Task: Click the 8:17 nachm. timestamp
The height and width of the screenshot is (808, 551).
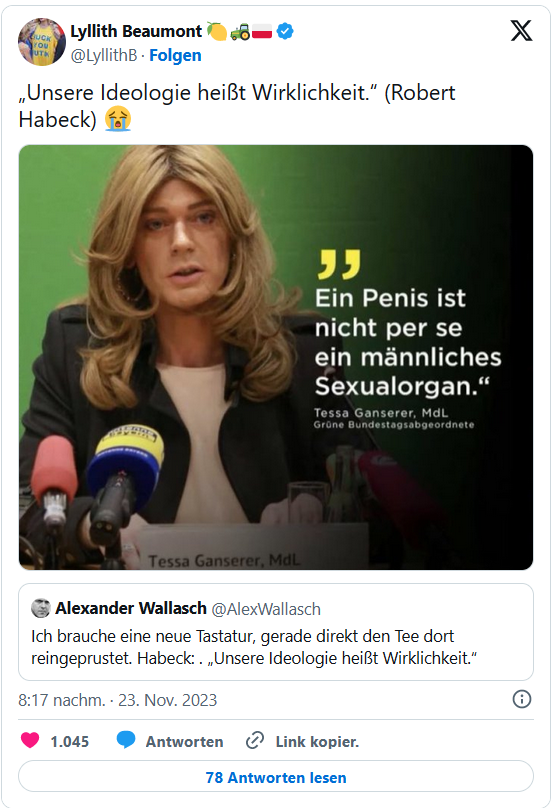Action: 62,700
